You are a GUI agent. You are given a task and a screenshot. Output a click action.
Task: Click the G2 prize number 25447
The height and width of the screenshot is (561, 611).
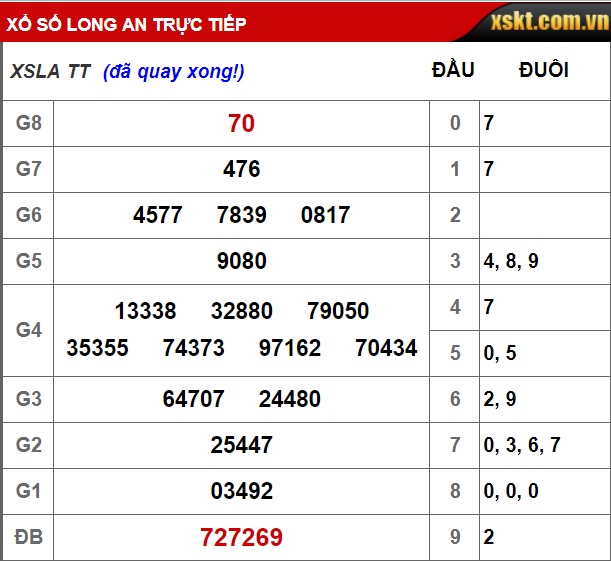(x=241, y=445)
